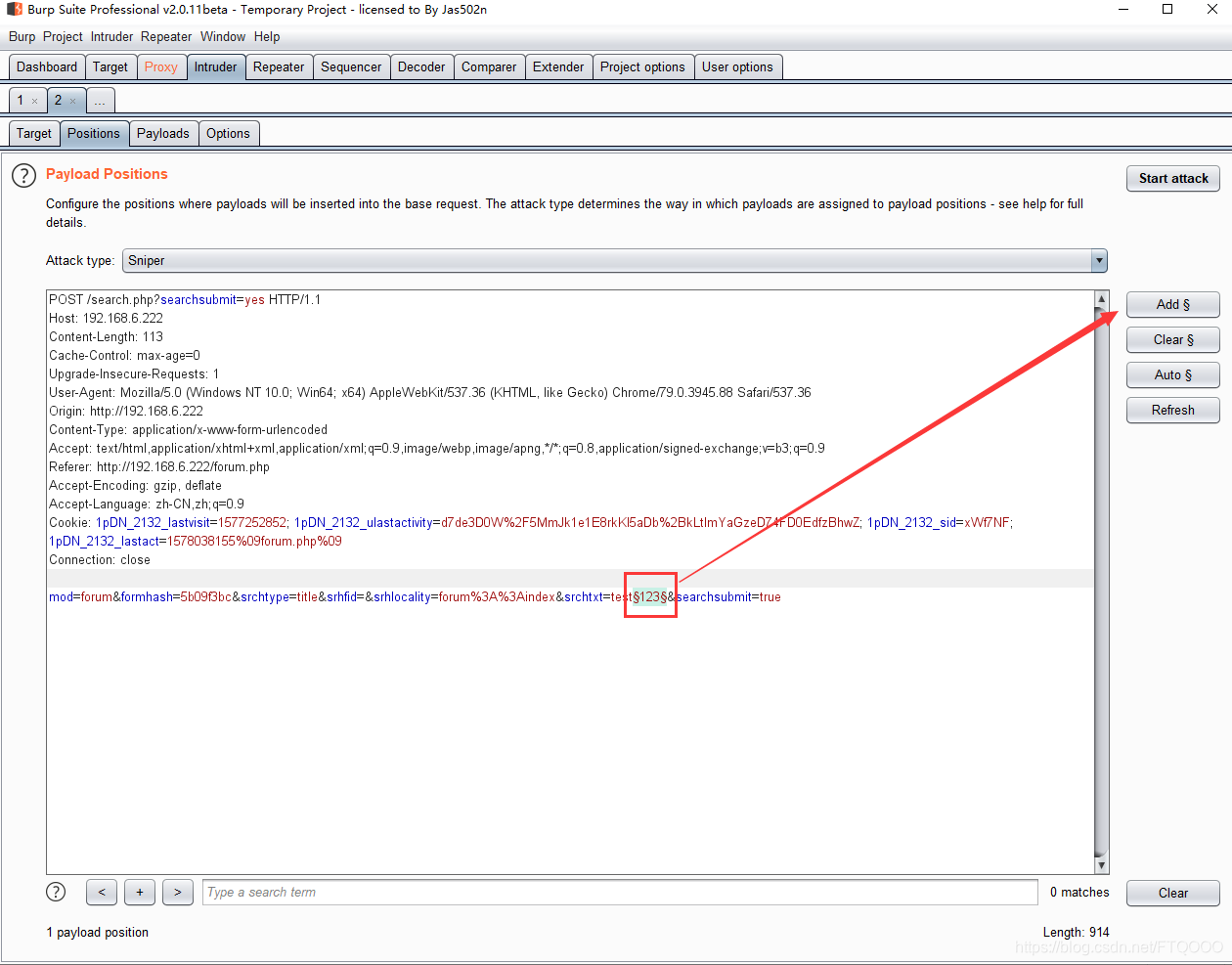Click the '1 payload position' status text
Screen dimensions: 1232x965
[x=98, y=933]
